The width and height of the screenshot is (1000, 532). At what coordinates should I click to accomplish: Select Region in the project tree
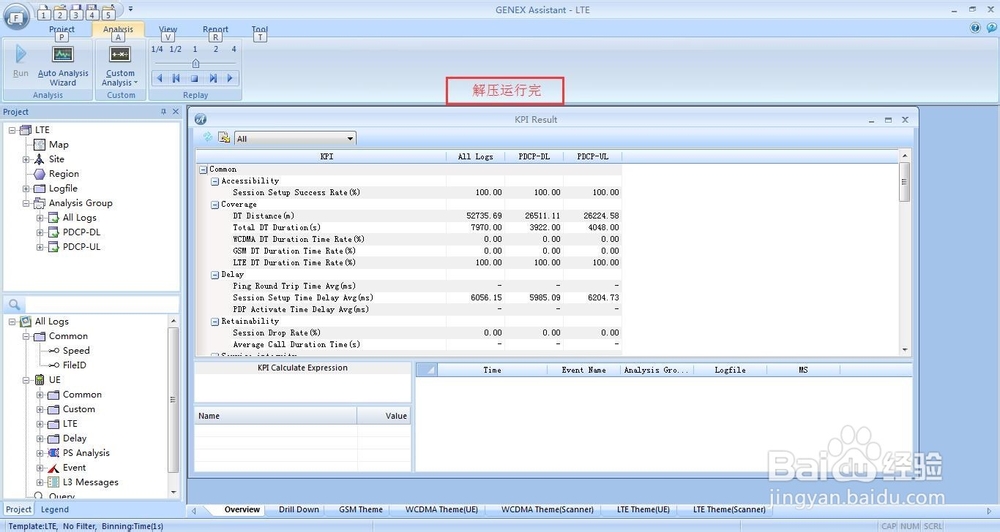(x=64, y=174)
